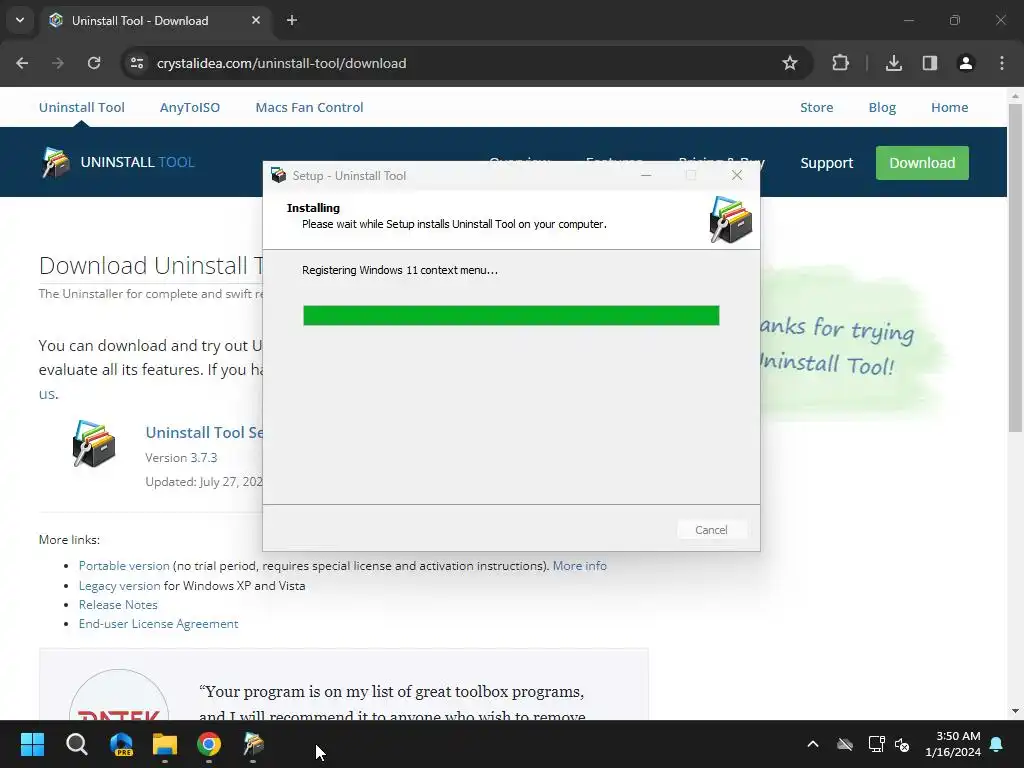Click the 'Version 3.7.3' text
Screen dimensions: 1024x768
click(182, 458)
